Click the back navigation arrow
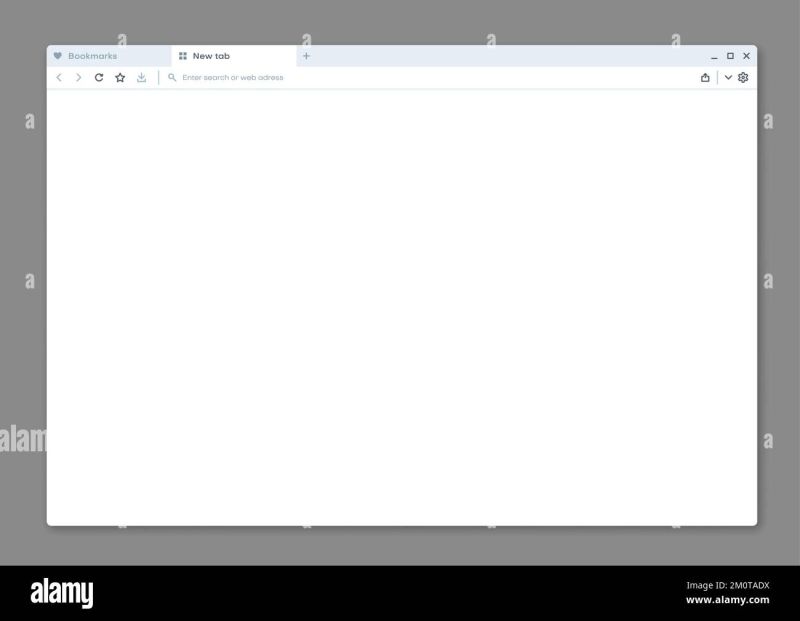The height and width of the screenshot is (621, 800). (x=60, y=77)
